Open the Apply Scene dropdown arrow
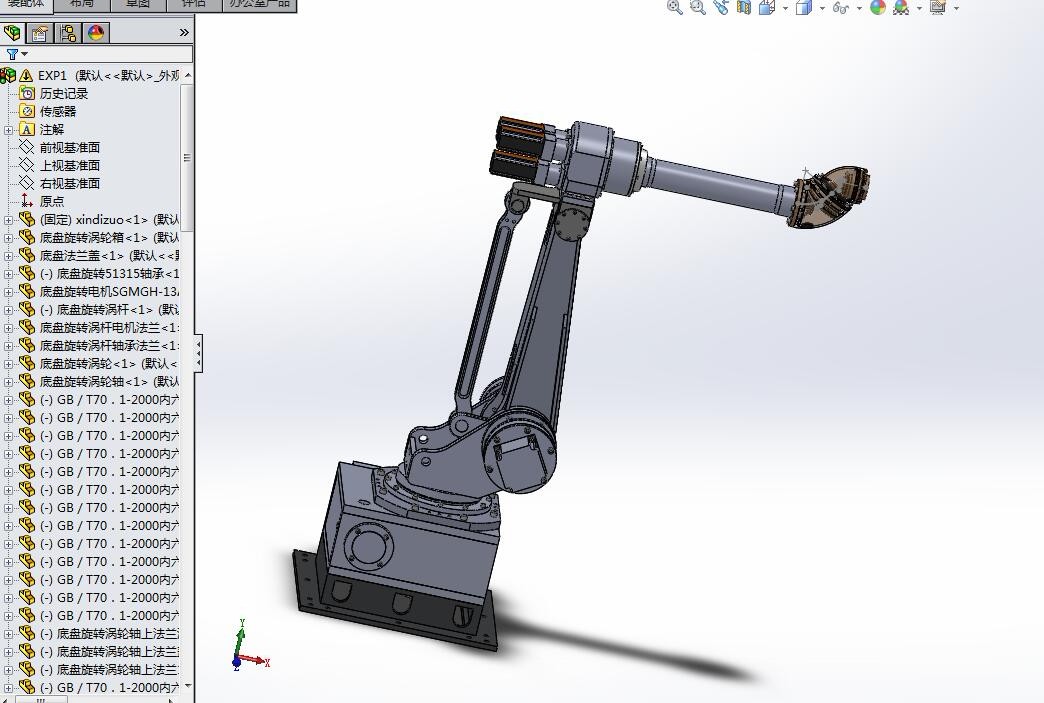 tap(919, 8)
